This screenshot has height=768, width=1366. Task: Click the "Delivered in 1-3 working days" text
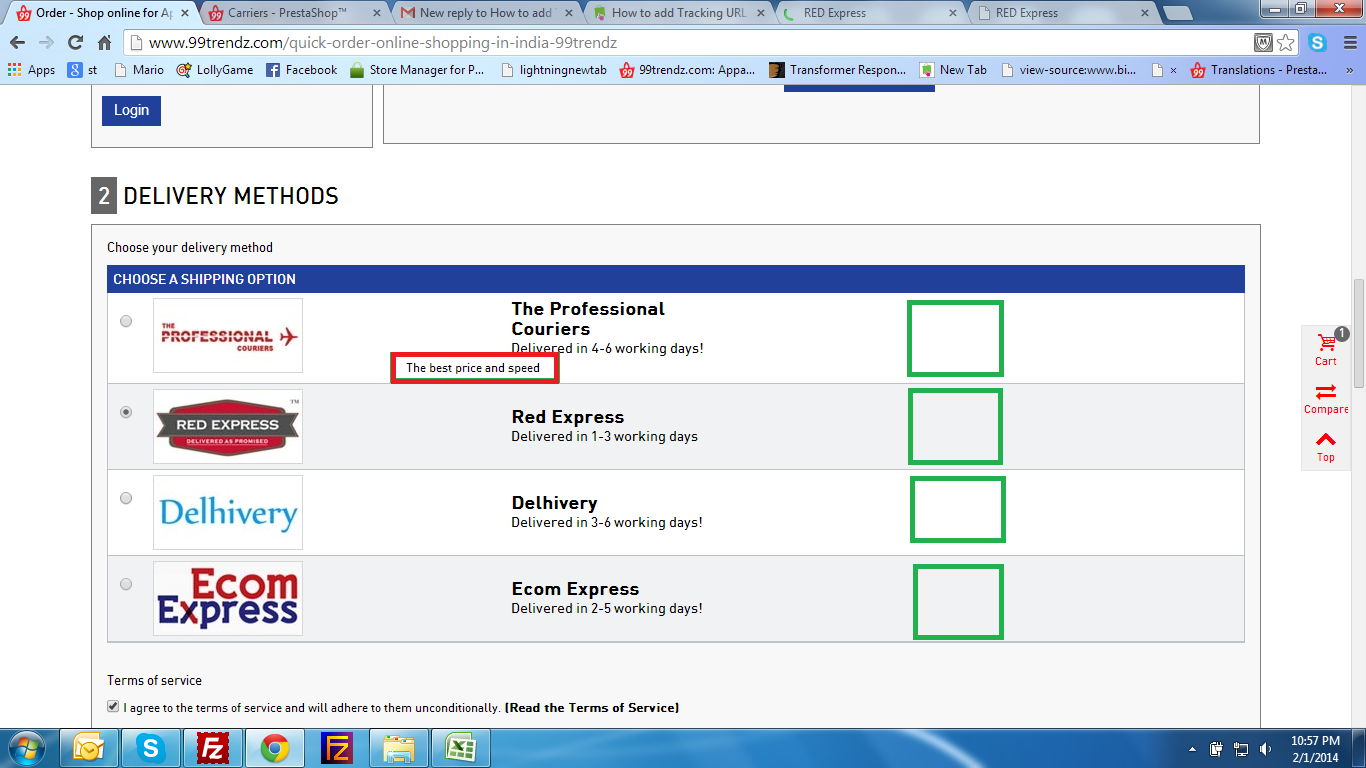pyautogui.click(x=604, y=437)
